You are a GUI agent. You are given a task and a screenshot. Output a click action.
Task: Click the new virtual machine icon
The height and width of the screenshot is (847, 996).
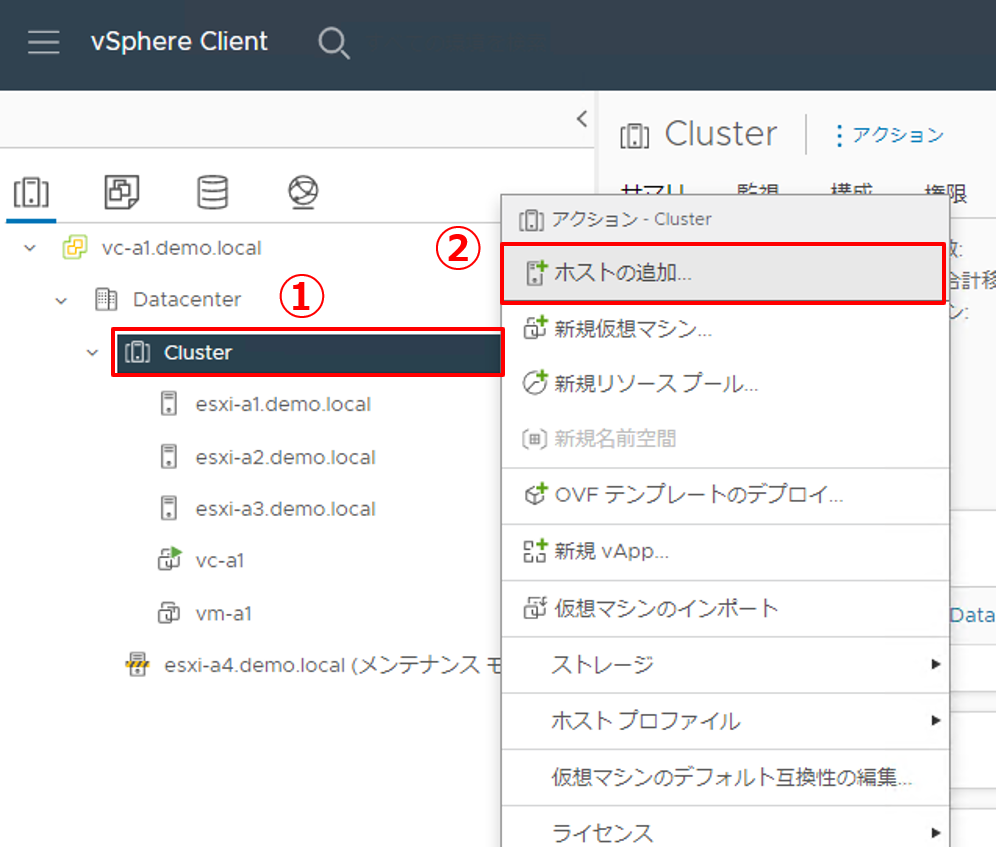[535, 328]
